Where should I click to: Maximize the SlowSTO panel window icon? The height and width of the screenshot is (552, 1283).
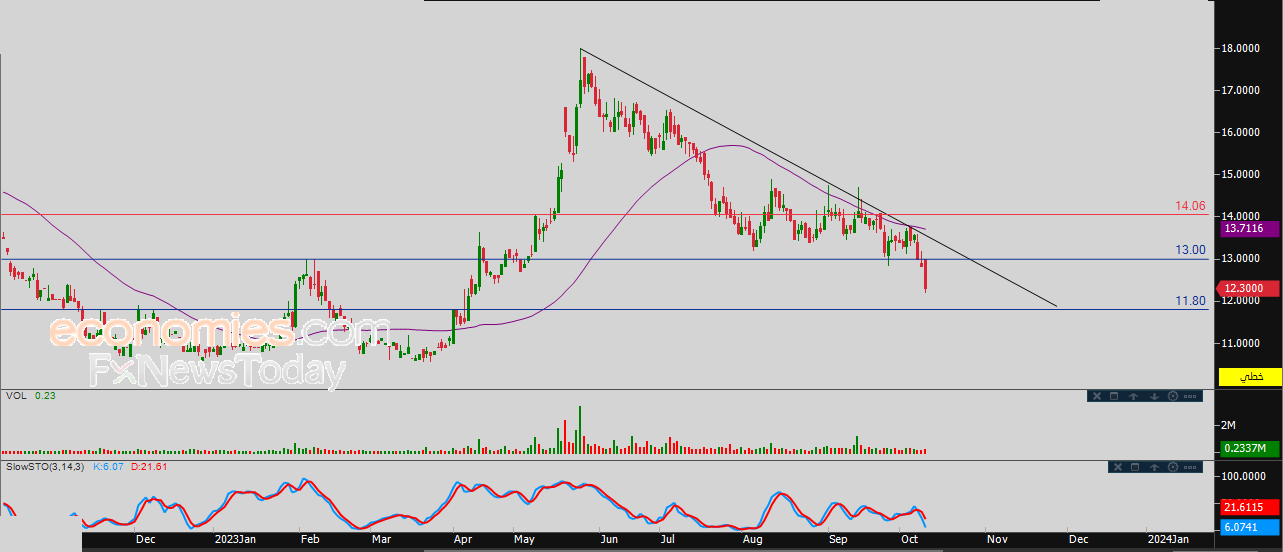pos(1135,467)
